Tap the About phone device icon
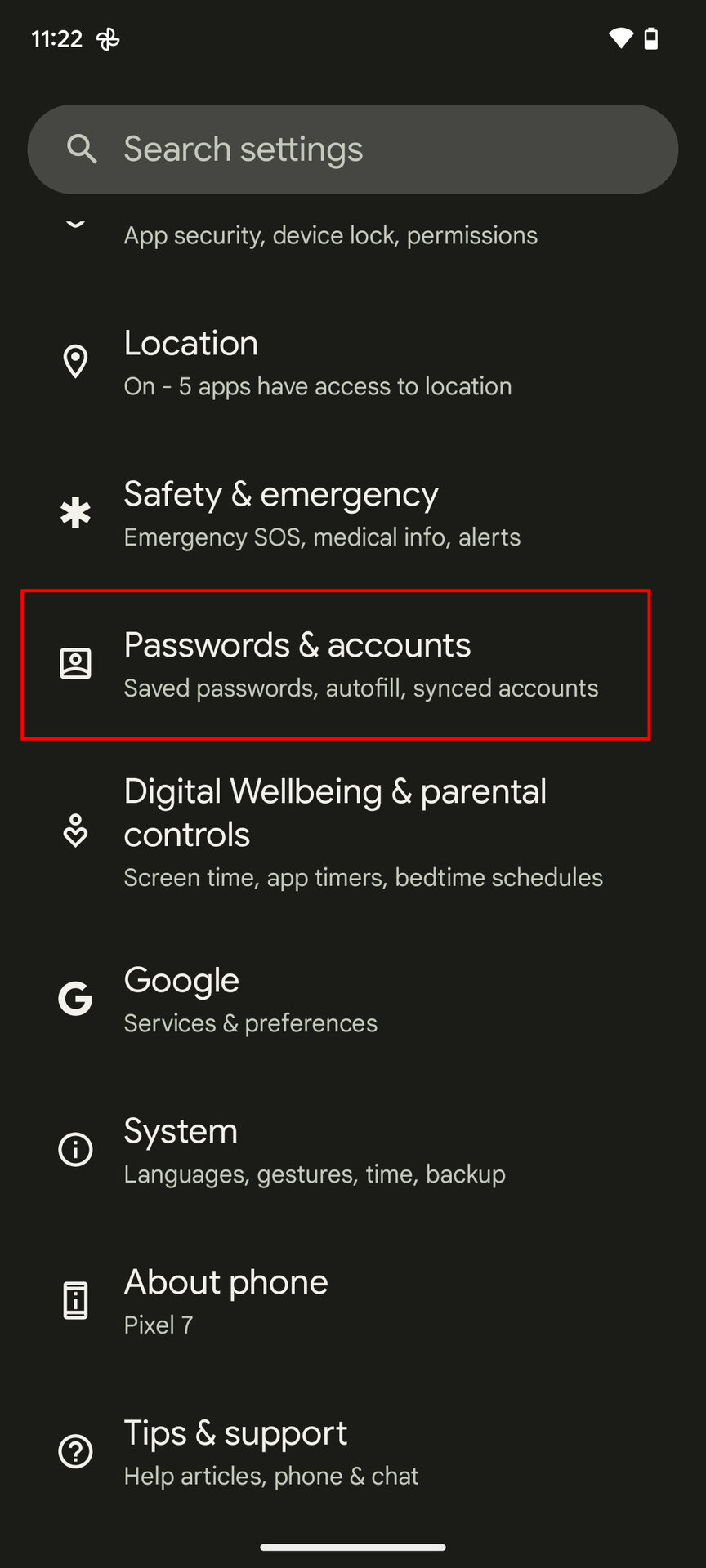Screen dimensions: 706x1568 75,1301
